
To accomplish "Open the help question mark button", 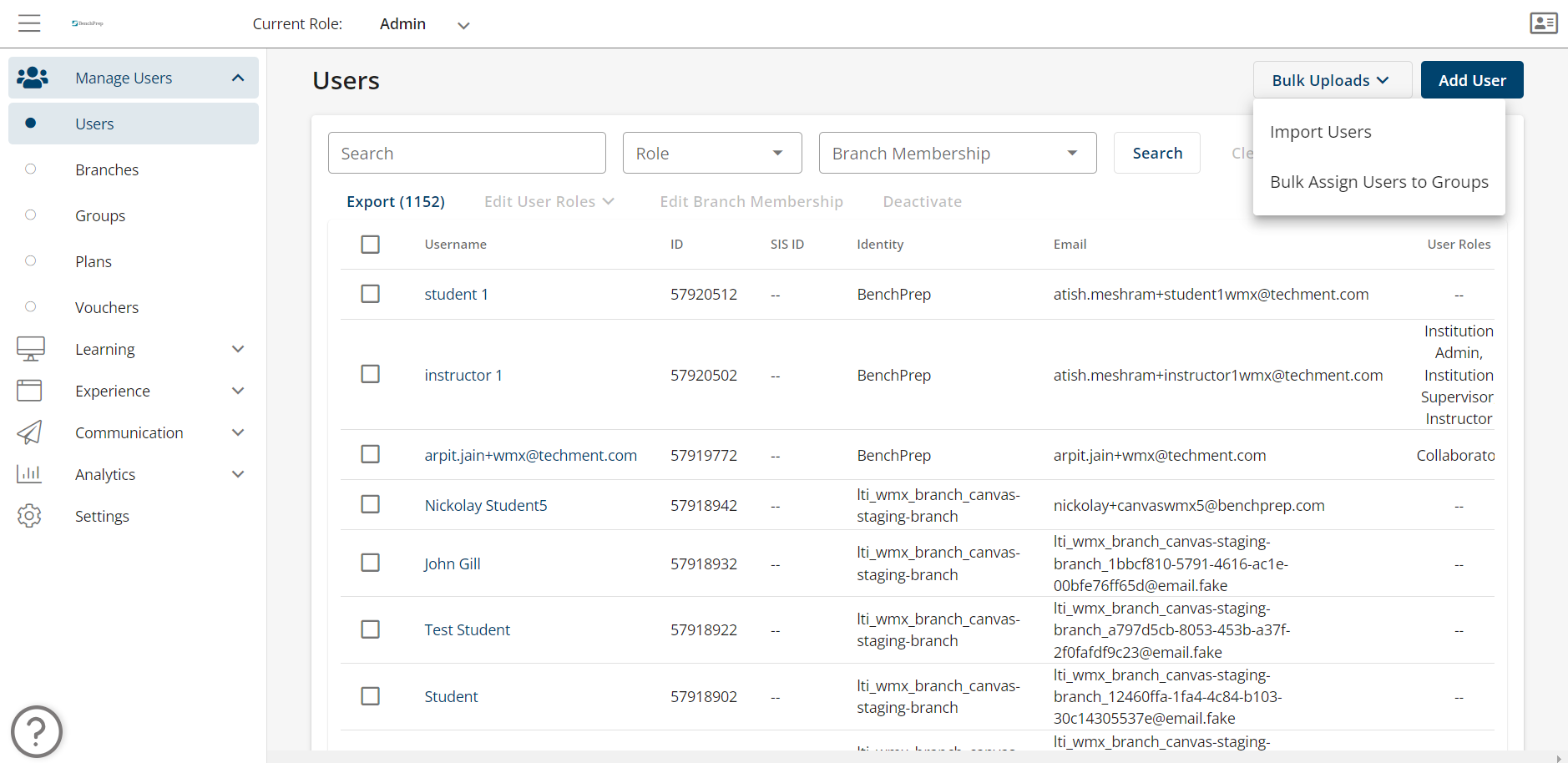I will coord(37,732).
